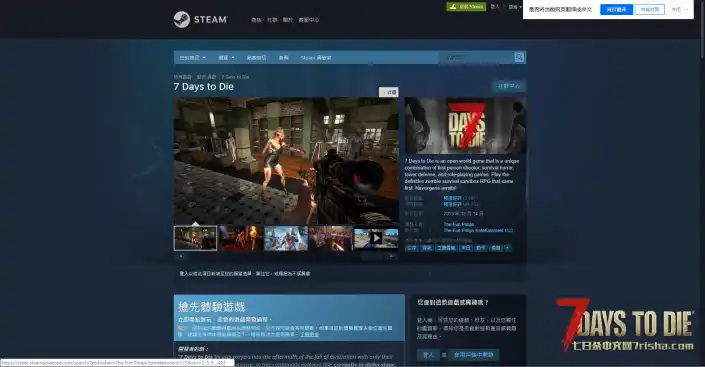The image size is (705, 367).
Task: Click the 社群中心 button beside the title
Action: tap(509, 86)
